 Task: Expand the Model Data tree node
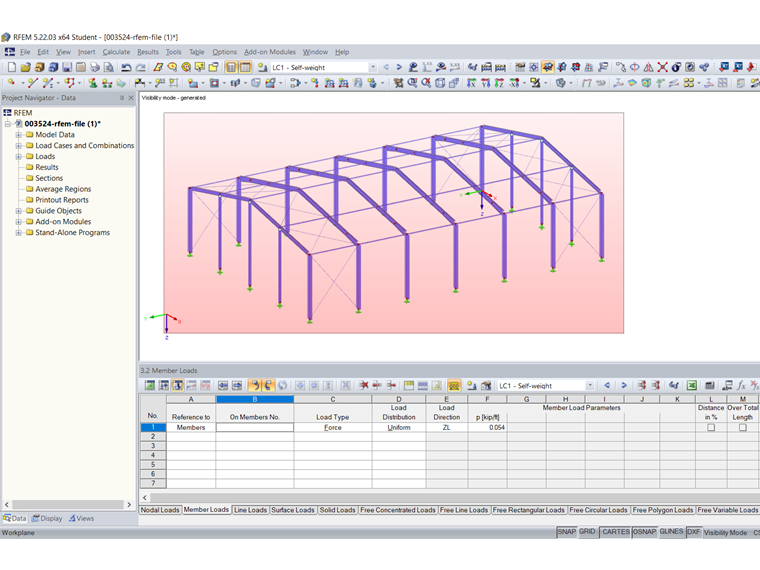click(x=18, y=135)
